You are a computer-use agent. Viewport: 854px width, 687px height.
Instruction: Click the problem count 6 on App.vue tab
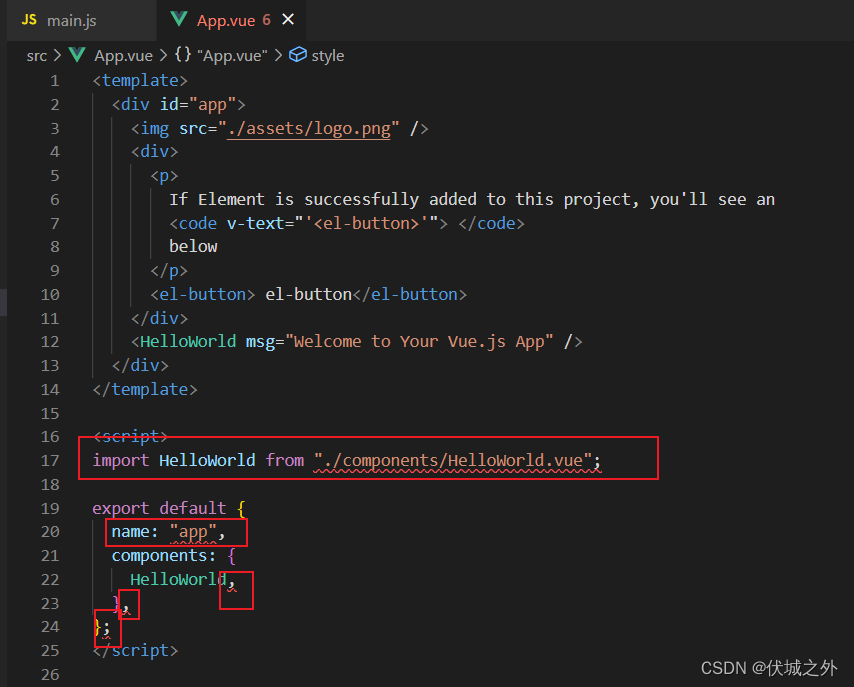(266, 20)
